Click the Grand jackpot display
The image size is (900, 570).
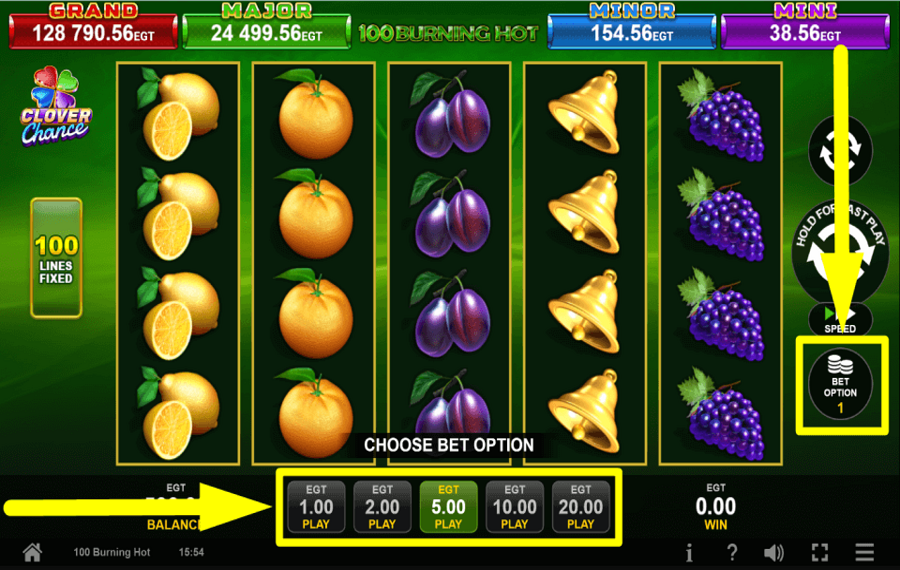click(x=94, y=26)
